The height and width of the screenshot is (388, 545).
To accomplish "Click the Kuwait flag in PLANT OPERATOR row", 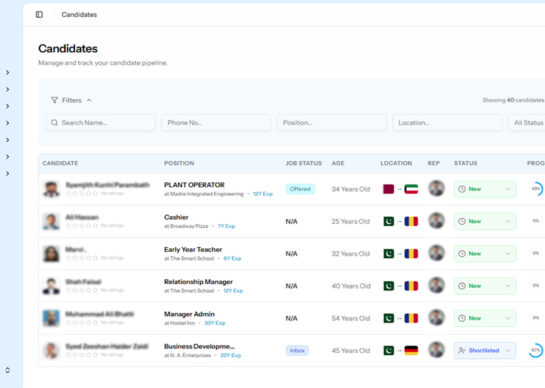I will click(x=411, y=189).
